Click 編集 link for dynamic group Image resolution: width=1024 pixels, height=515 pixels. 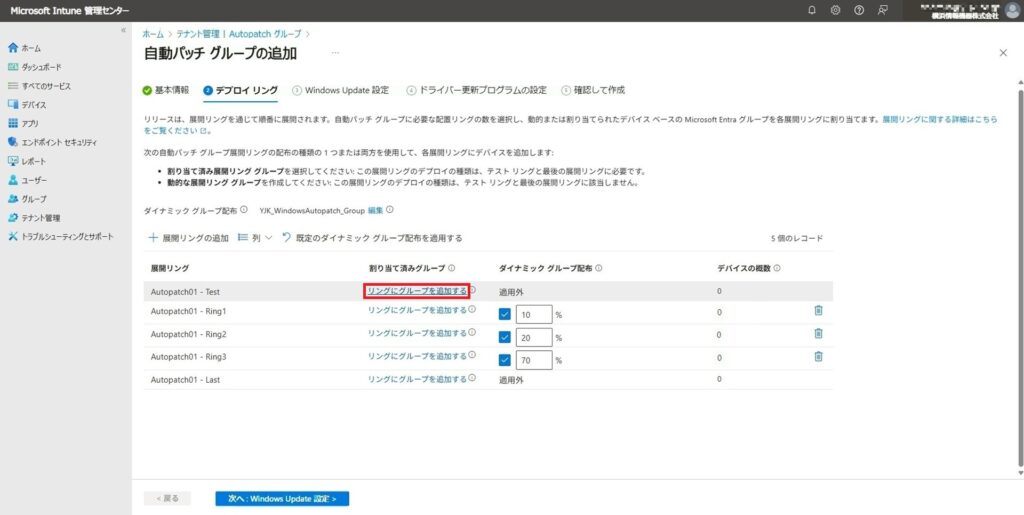(376, 210)
